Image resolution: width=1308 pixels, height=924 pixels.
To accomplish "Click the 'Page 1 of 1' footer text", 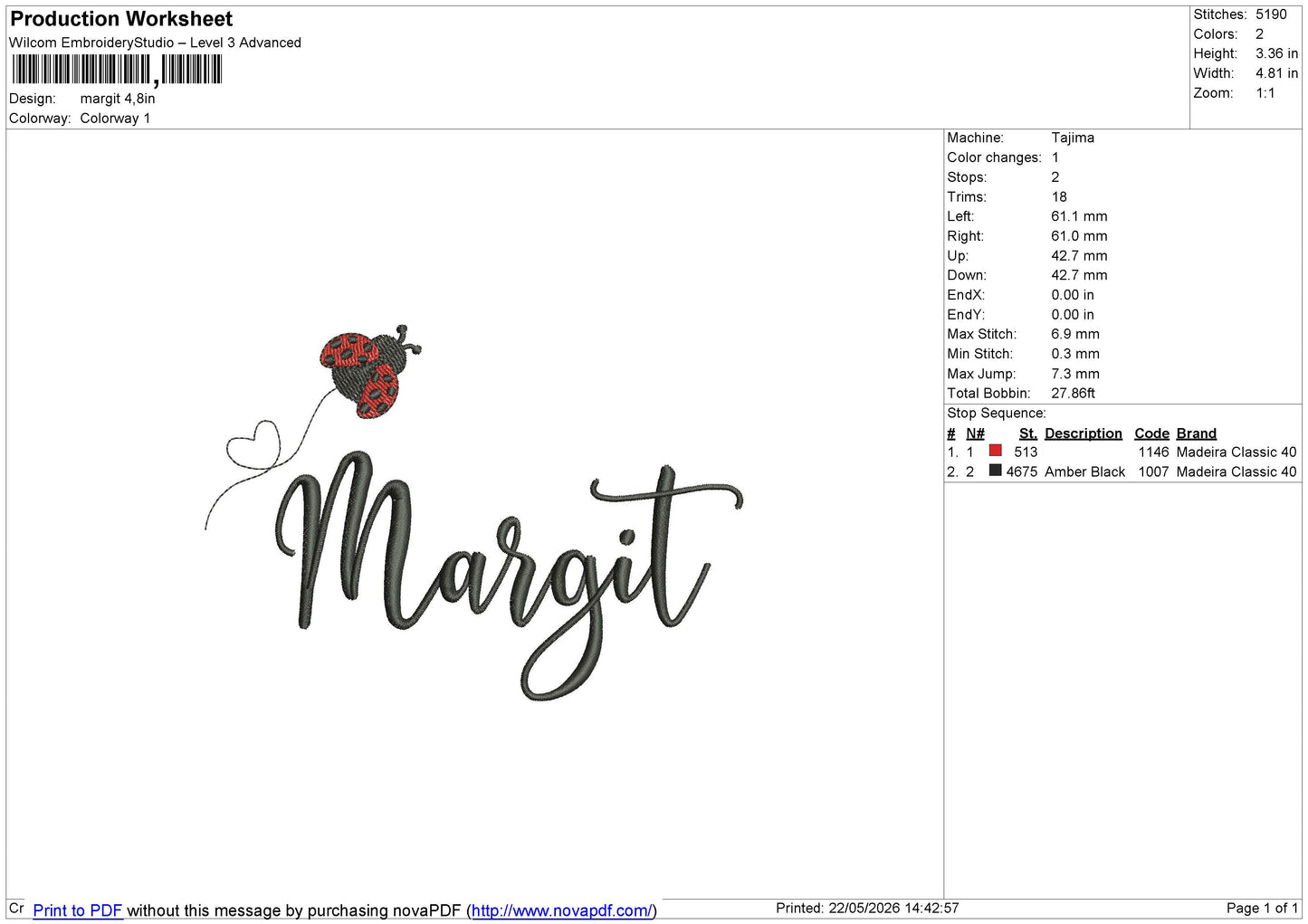I will pyautogui.click(x=1262, y=908).
